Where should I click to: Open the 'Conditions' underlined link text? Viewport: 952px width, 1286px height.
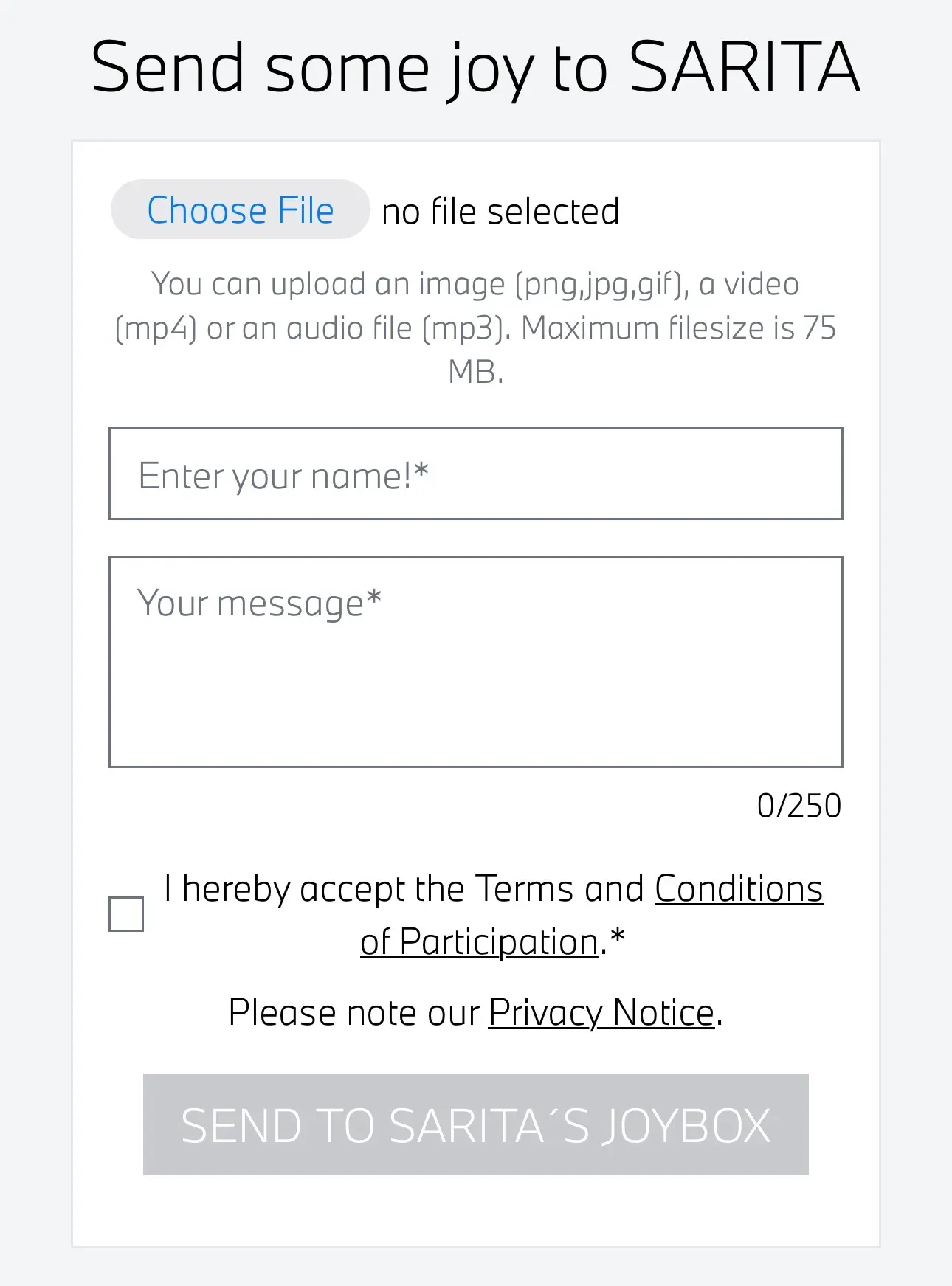pyautogui.click(x=739, y=888)
